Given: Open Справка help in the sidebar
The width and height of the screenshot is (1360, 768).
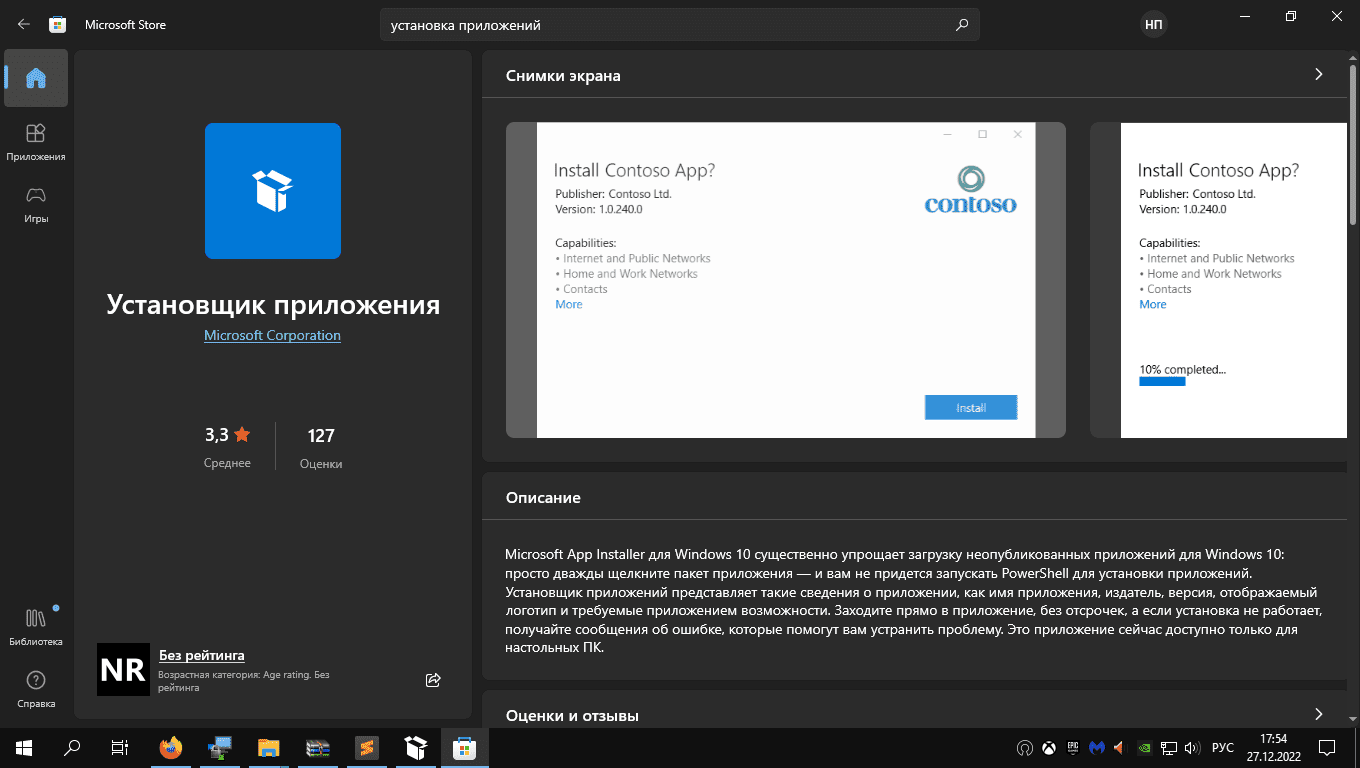Looking at the screenshot, I should tap(36, 689).
